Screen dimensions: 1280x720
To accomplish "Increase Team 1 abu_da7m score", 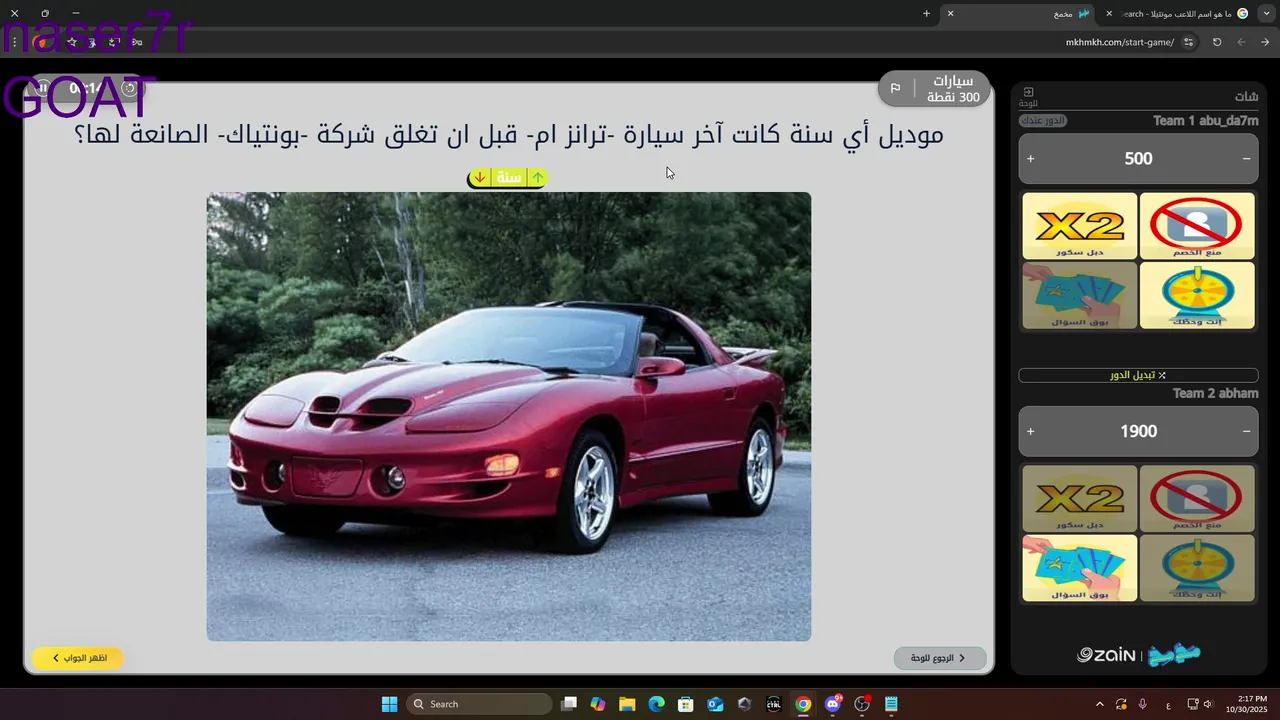I will pos(1030,158).
